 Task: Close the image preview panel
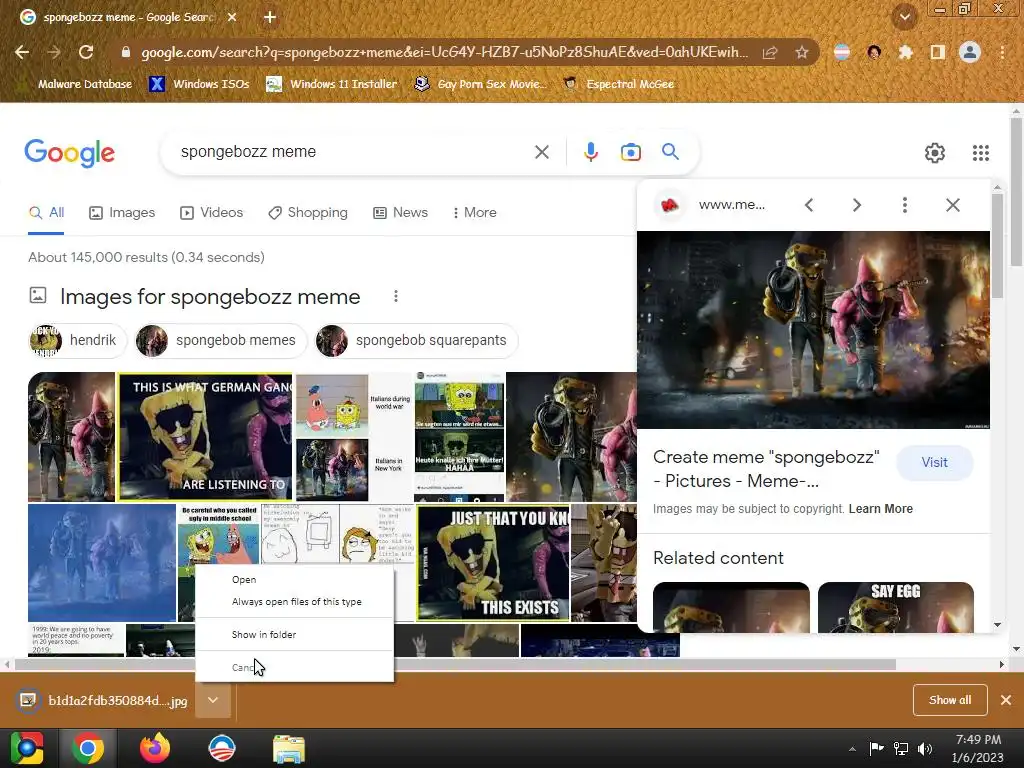coord(953,205)
